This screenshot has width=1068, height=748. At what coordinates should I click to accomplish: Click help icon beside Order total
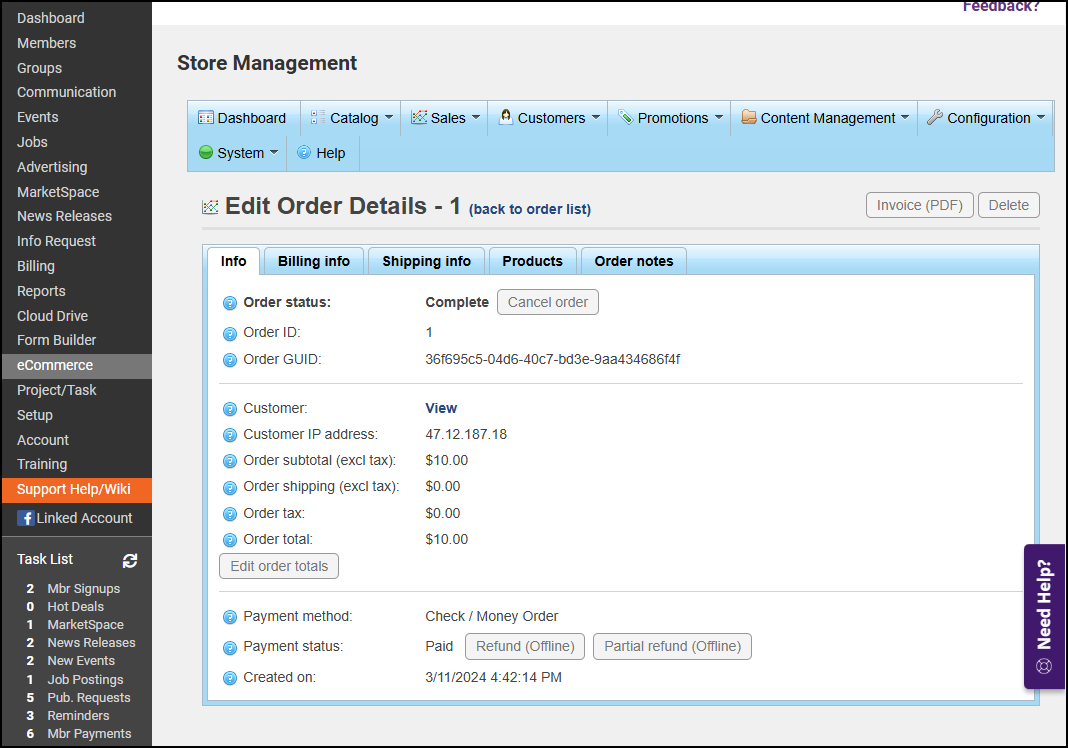(x=230, y=540)
